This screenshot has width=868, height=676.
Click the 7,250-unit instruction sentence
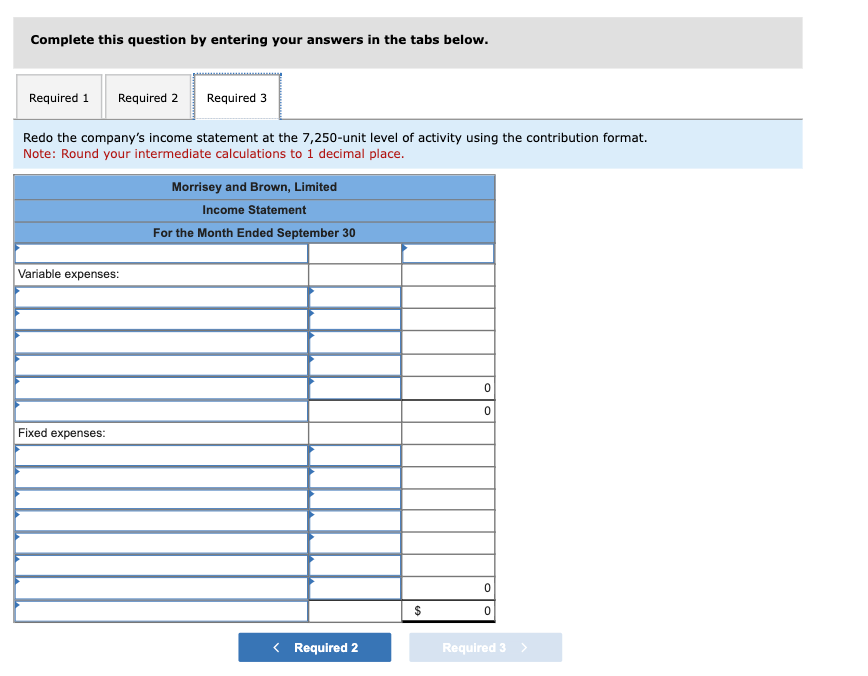[x=335, y=137]
